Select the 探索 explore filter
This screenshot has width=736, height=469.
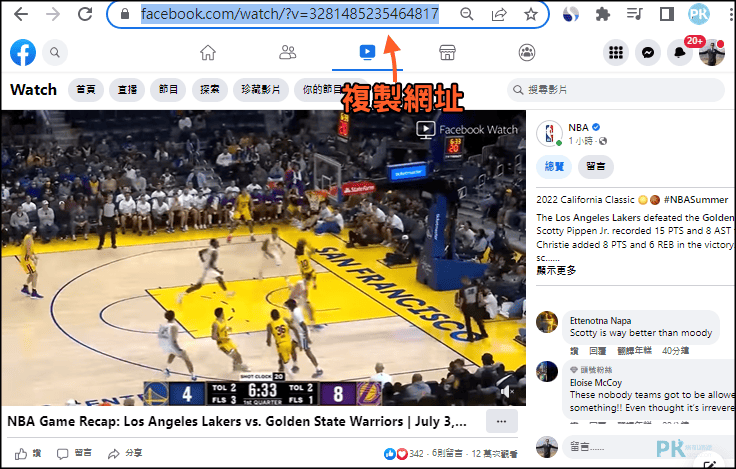tap(209, 89)
